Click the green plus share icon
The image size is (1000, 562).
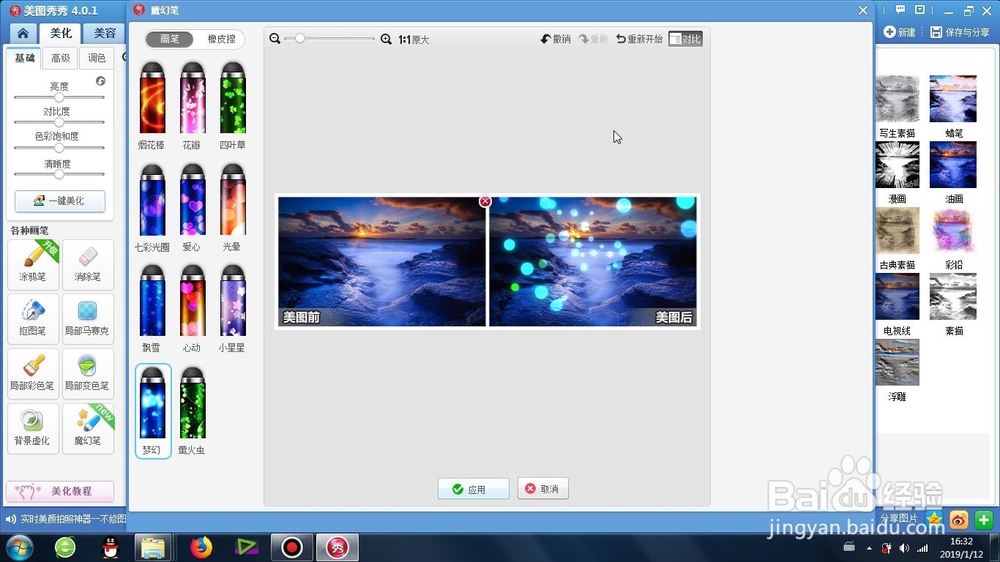point(983,520)
